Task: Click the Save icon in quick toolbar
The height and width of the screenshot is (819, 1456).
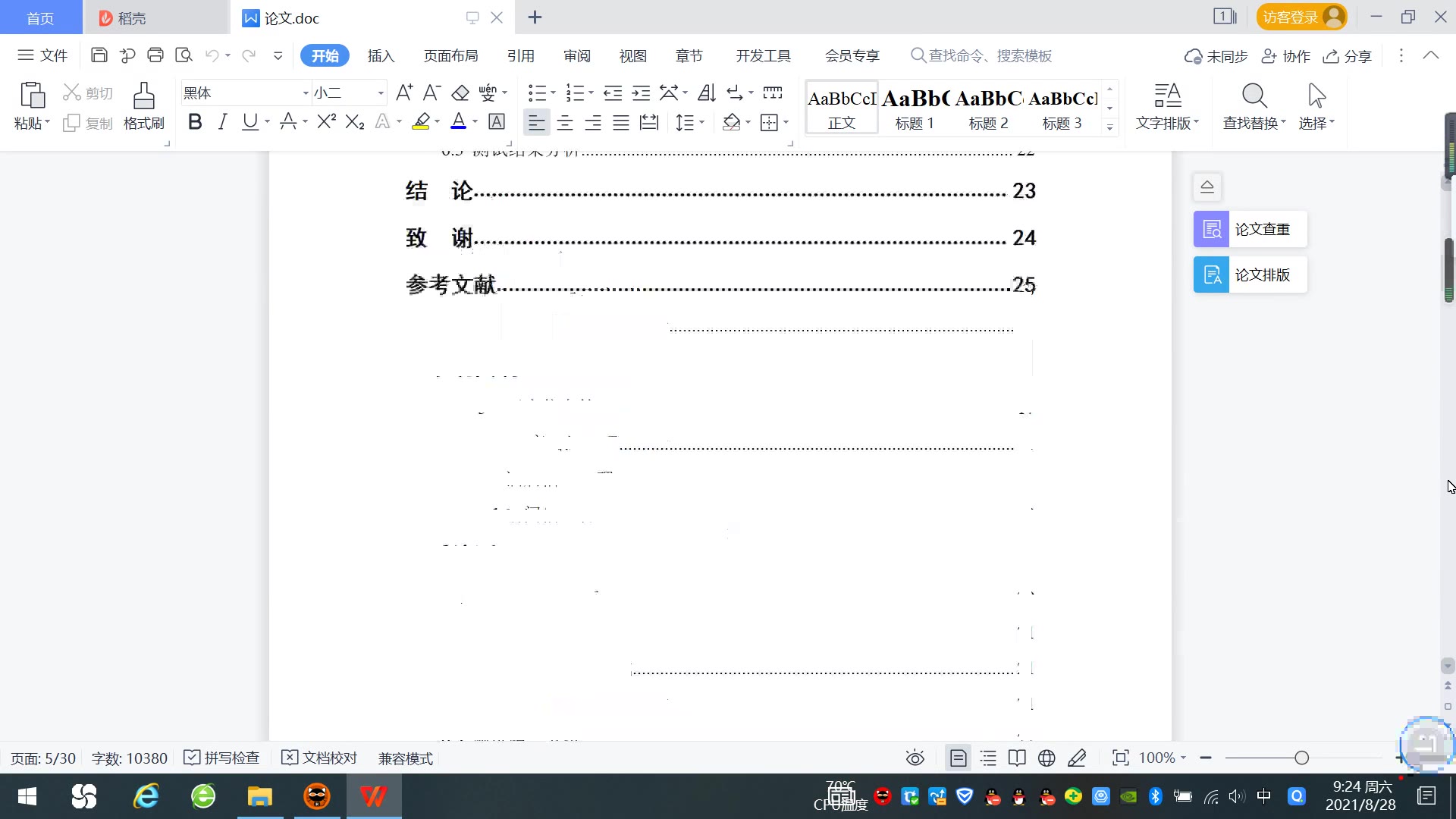Action: [x=99, y=55]
